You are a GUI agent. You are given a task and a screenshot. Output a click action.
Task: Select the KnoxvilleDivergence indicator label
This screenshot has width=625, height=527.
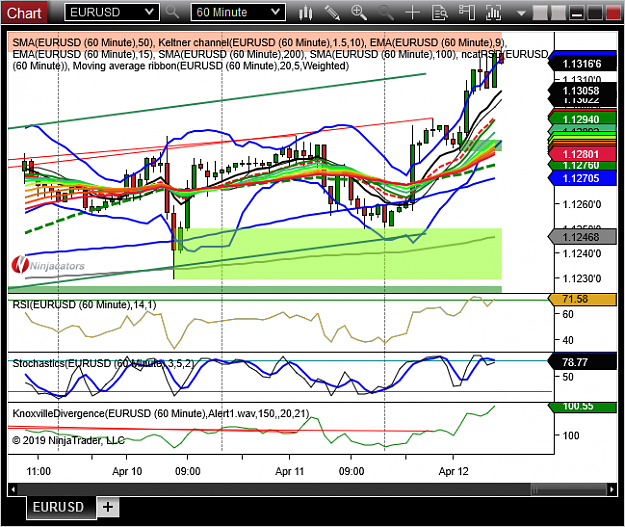[x=161, y=413]
